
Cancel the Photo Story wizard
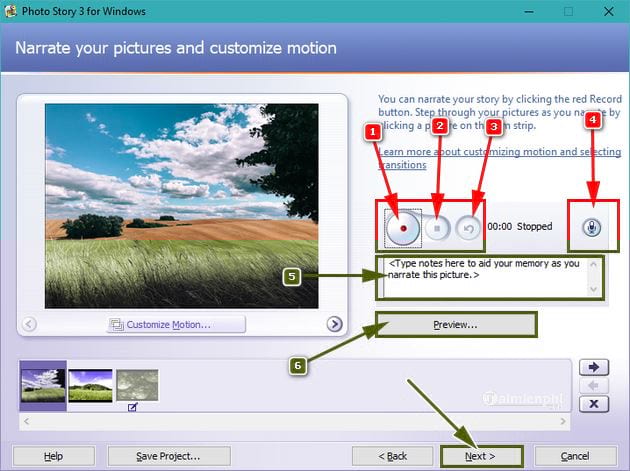(x=575, y=456)
